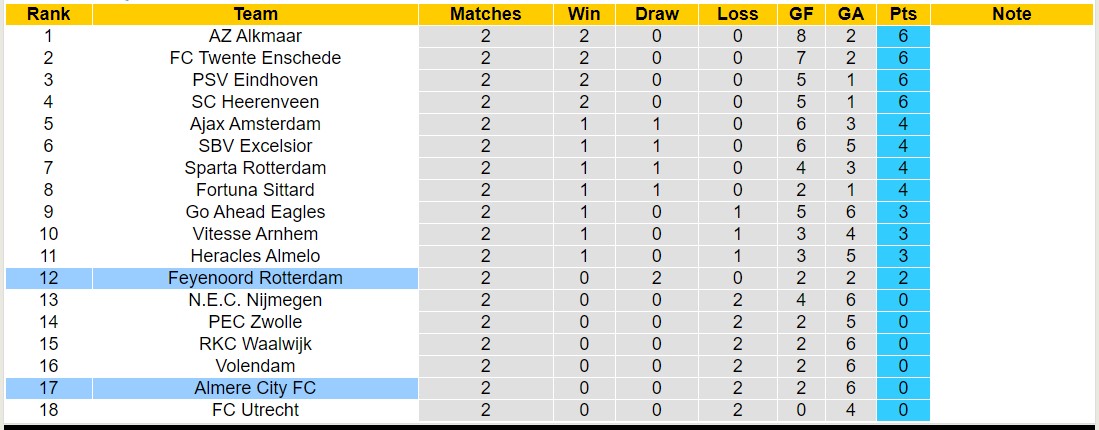Click AZ Alkmaar's points cell
Image resolution: width=1099 pixels, height=430 pixels.
tap(903, 36)
